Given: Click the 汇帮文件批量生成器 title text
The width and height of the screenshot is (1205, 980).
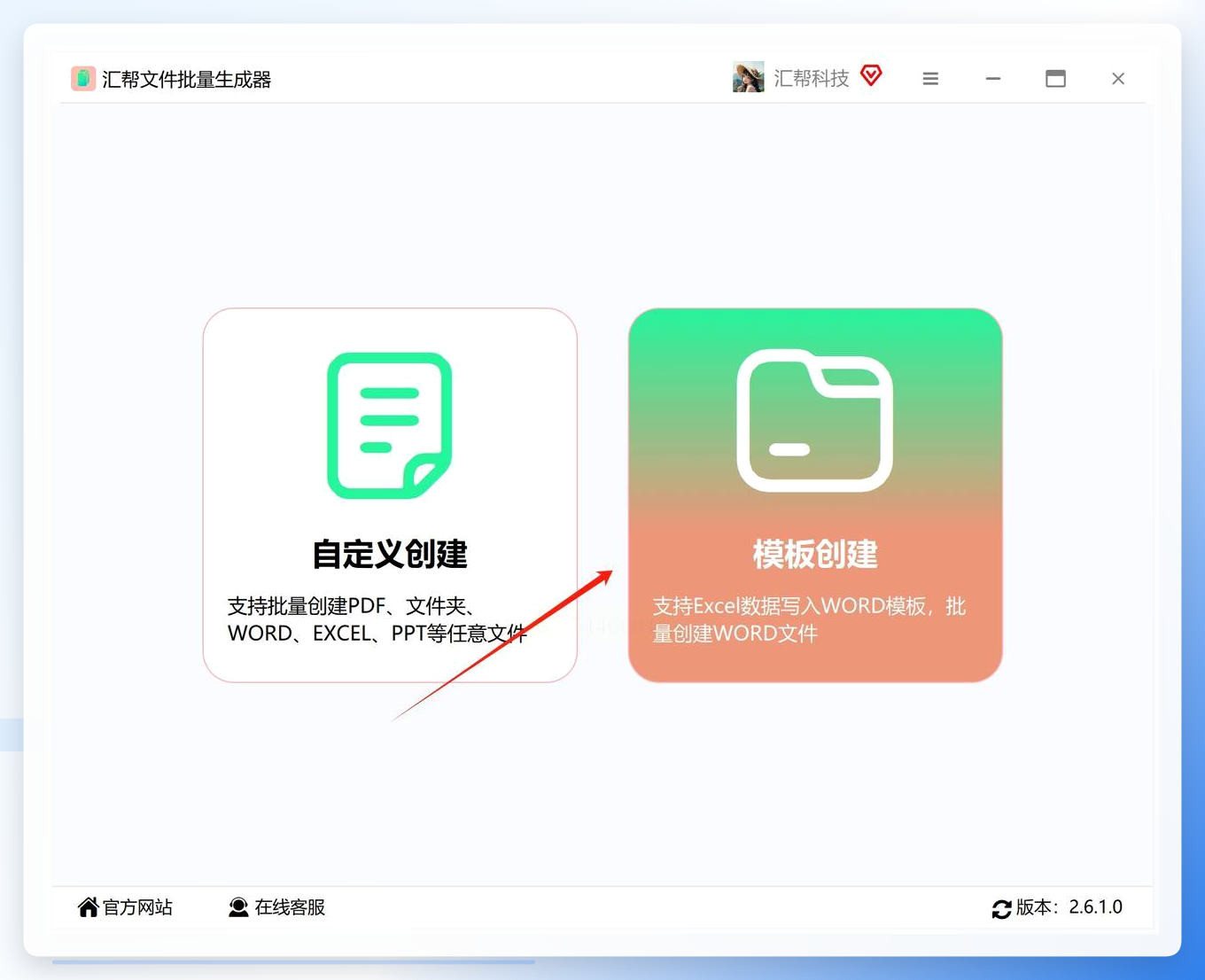Looking at the screenshot, I should coord(187,79).
